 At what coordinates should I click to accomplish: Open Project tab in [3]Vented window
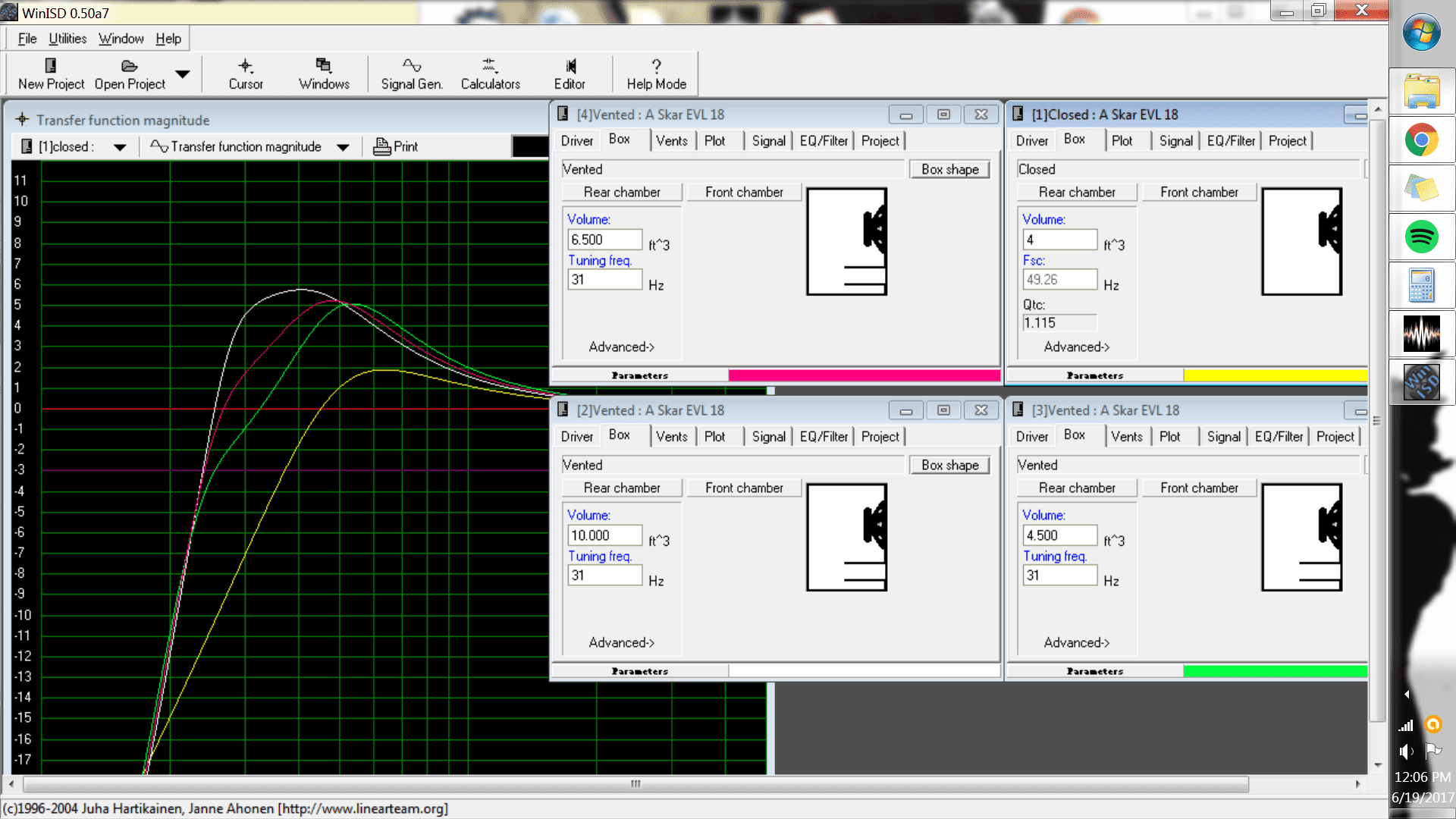[1335, 437]
